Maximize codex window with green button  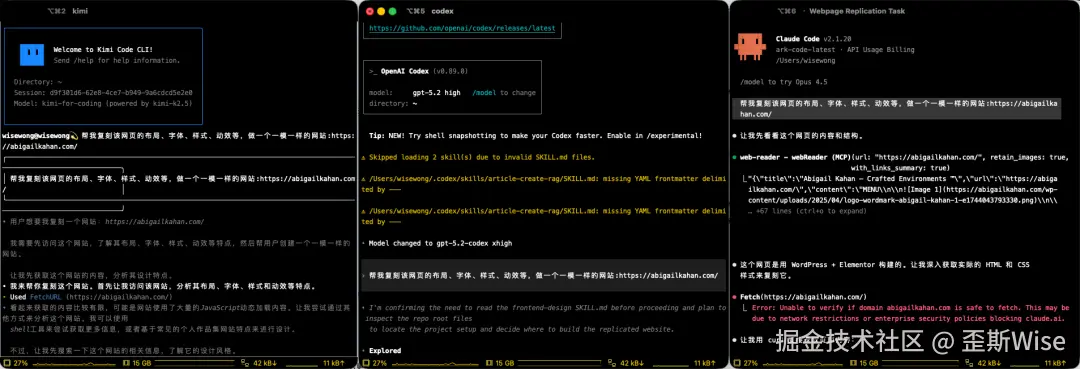click(x=393, y=11)
